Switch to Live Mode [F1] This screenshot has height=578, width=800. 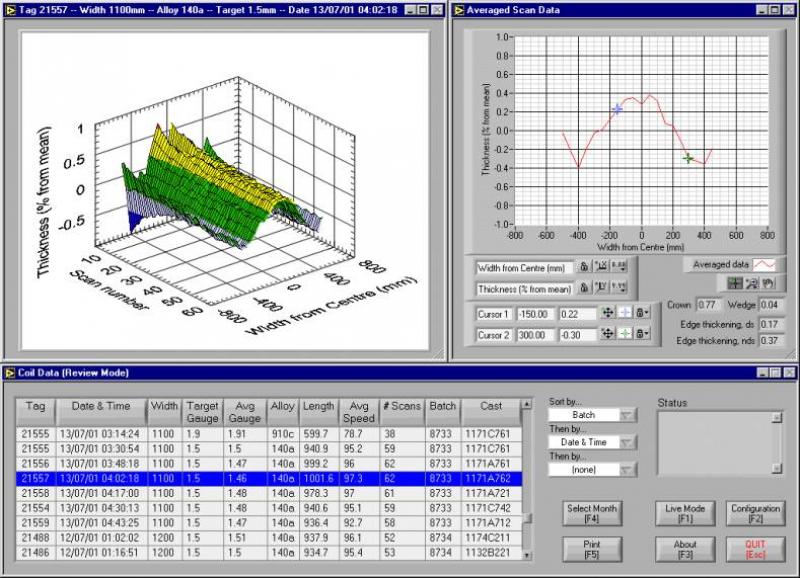click(x=685, y=513)
